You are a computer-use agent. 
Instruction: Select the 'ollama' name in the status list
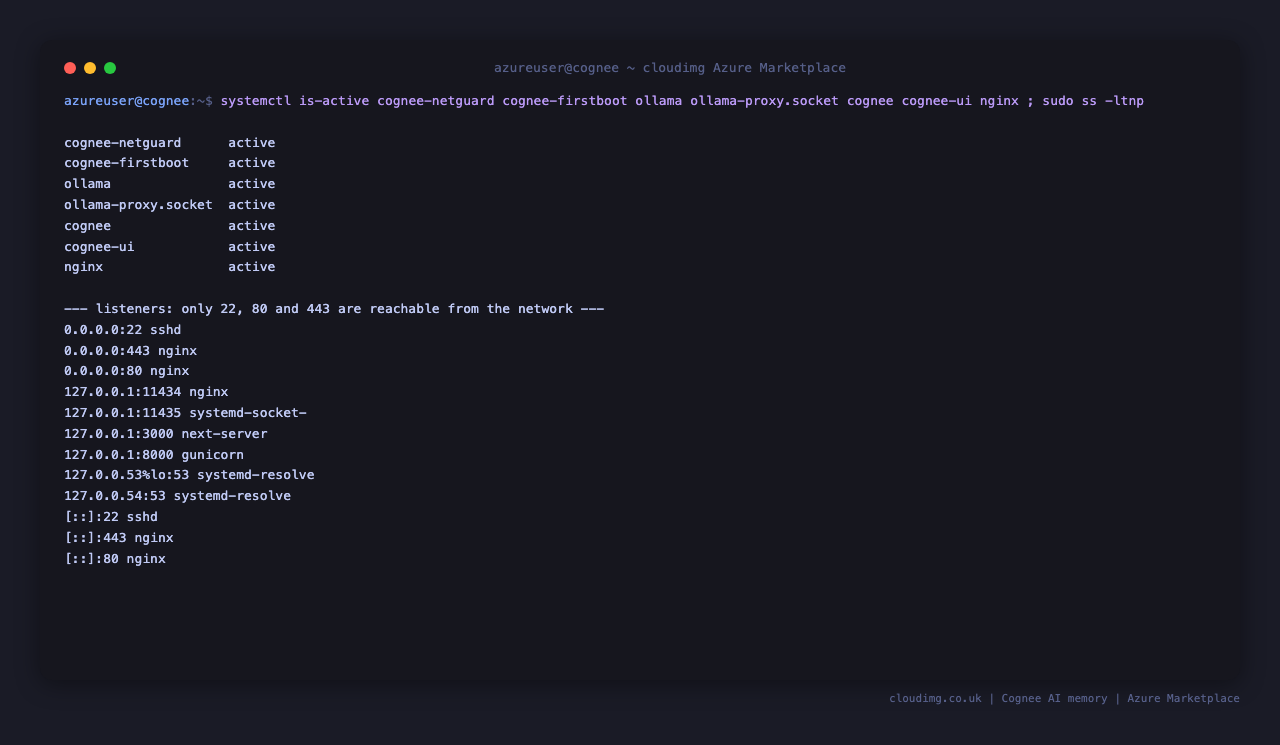tap(88, 184)
